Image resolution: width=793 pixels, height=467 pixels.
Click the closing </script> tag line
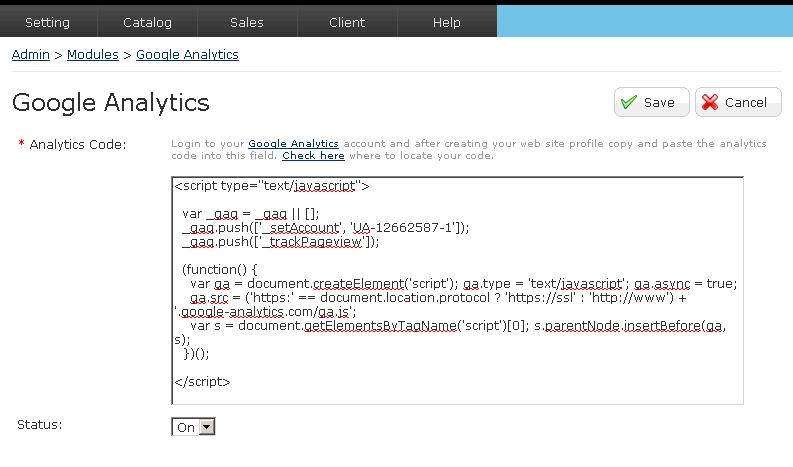click(202, 381)
